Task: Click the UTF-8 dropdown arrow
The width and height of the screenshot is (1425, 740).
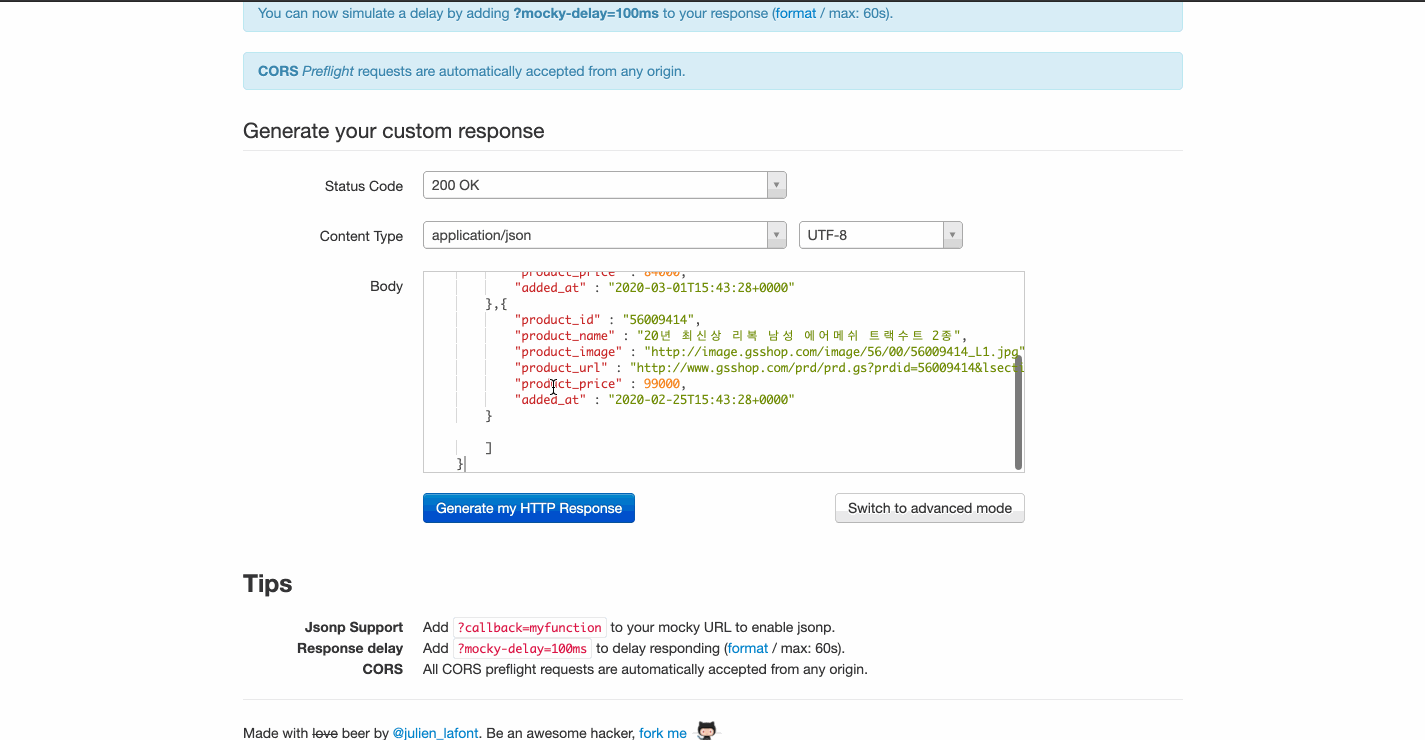Action: [x=952, y=235]
